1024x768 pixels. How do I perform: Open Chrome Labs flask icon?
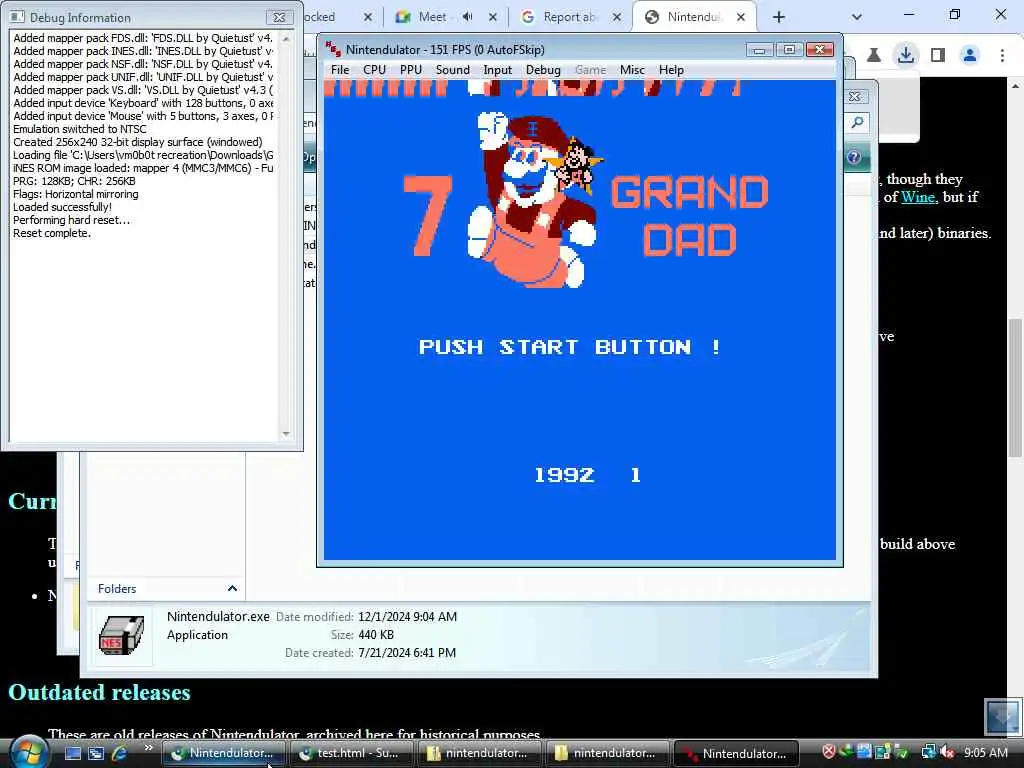(874, 56)
